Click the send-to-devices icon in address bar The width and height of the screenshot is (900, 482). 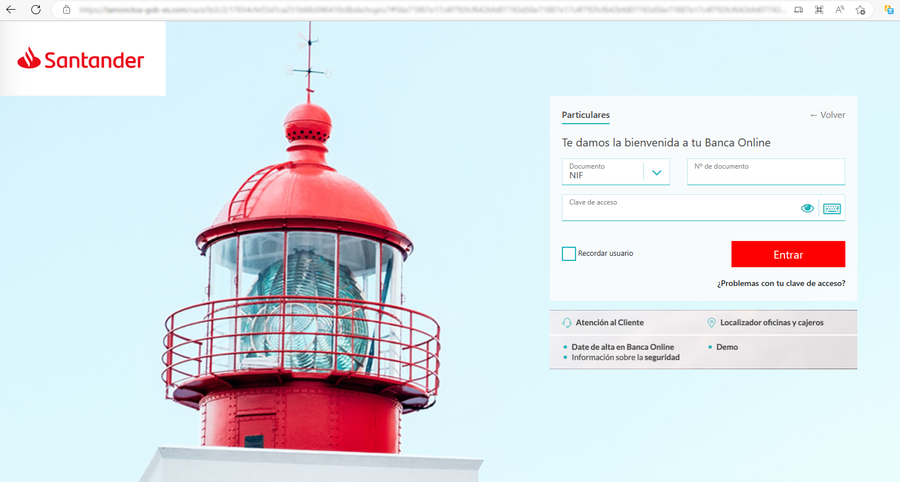pyautogui.click(x=798, y=9)
